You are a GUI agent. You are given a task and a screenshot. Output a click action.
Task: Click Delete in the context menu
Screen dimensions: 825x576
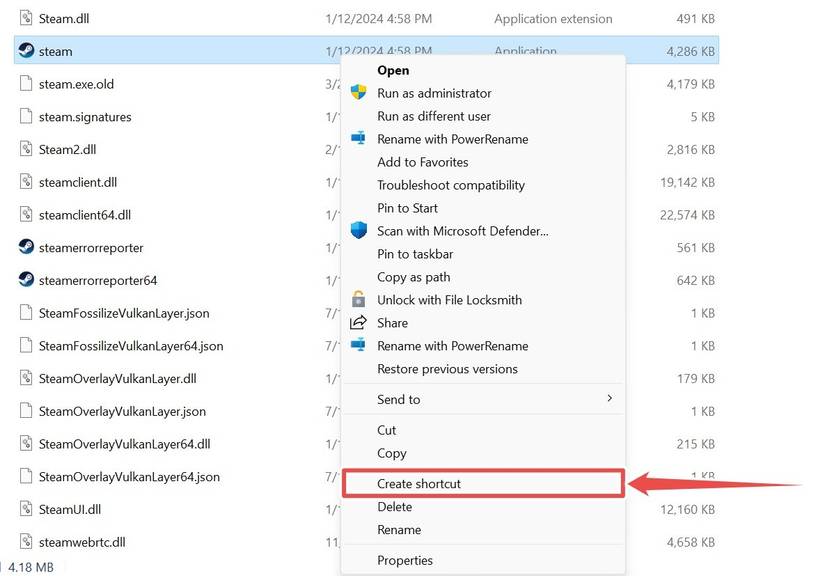tap(395, 507)
